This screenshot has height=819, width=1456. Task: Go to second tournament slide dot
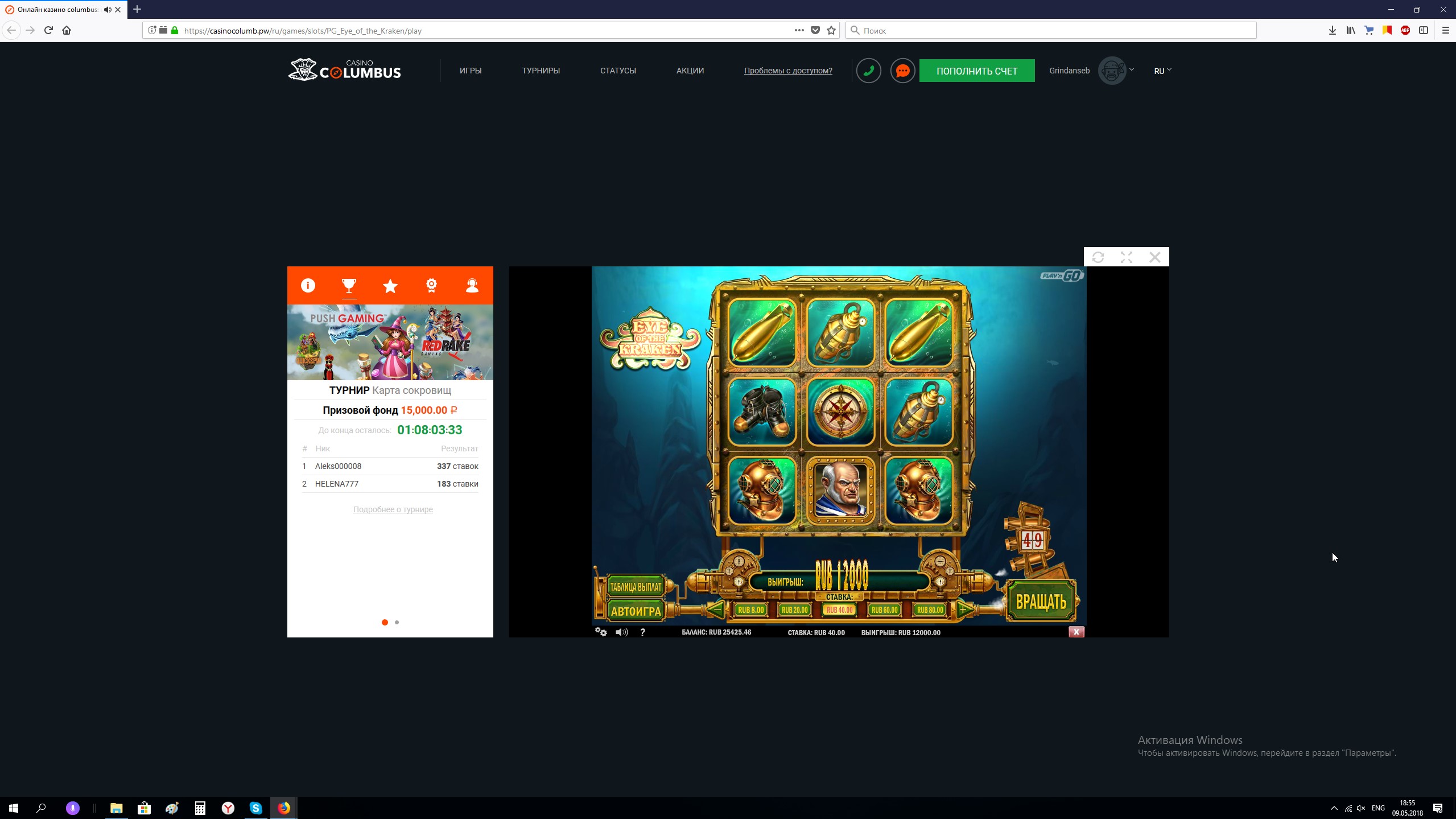[397, 622]
